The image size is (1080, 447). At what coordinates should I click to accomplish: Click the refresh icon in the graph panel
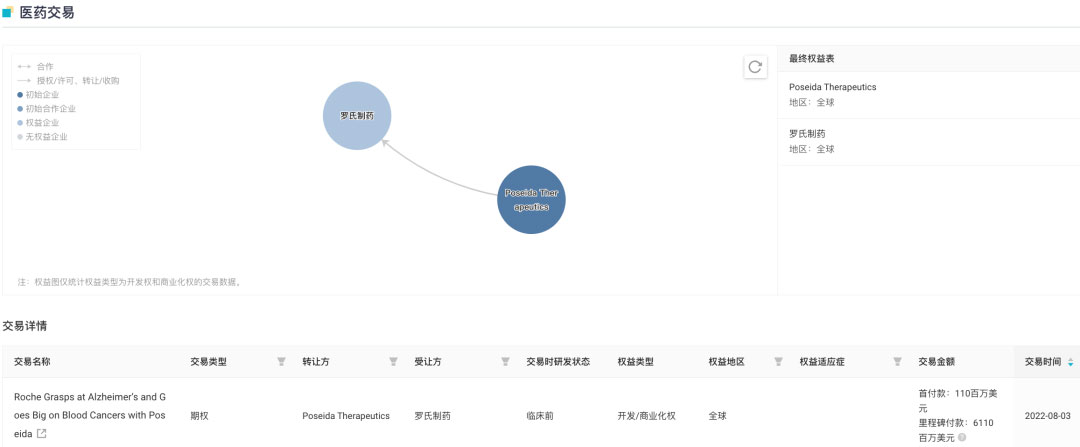[755, 67]
